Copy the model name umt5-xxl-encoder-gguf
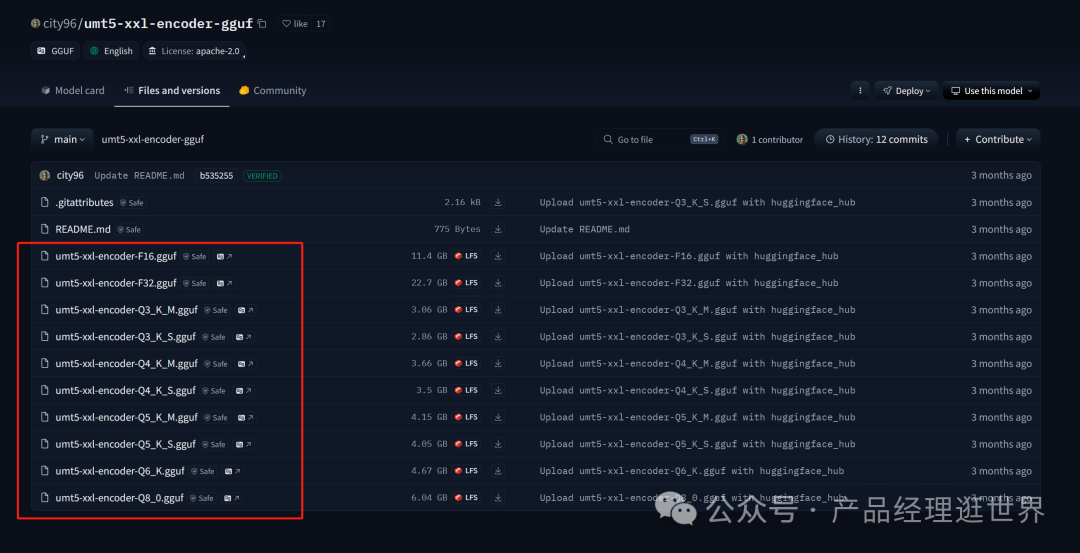 click(x=262, y=23)
